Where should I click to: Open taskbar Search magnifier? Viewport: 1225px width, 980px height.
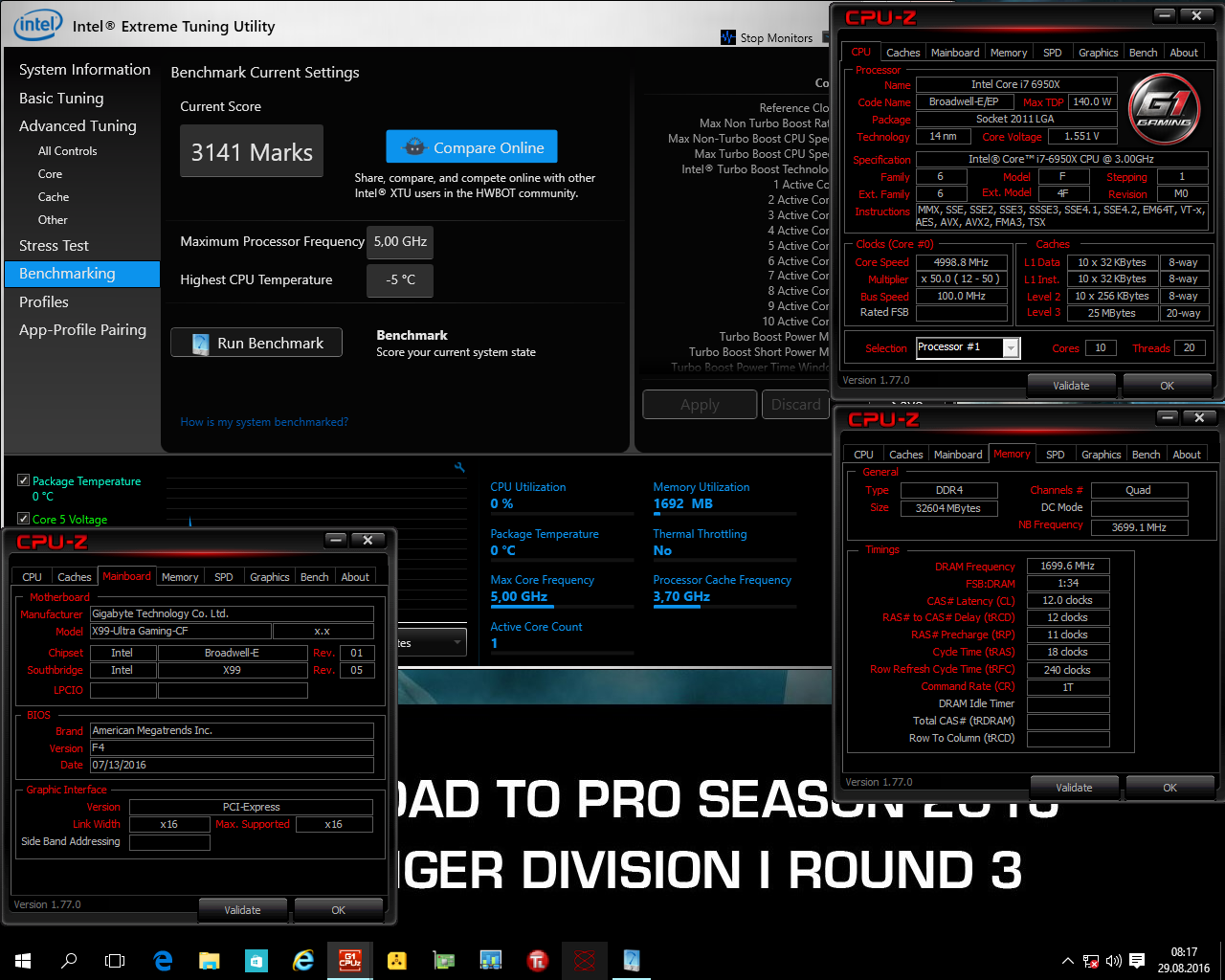click(x=69, y=960)
